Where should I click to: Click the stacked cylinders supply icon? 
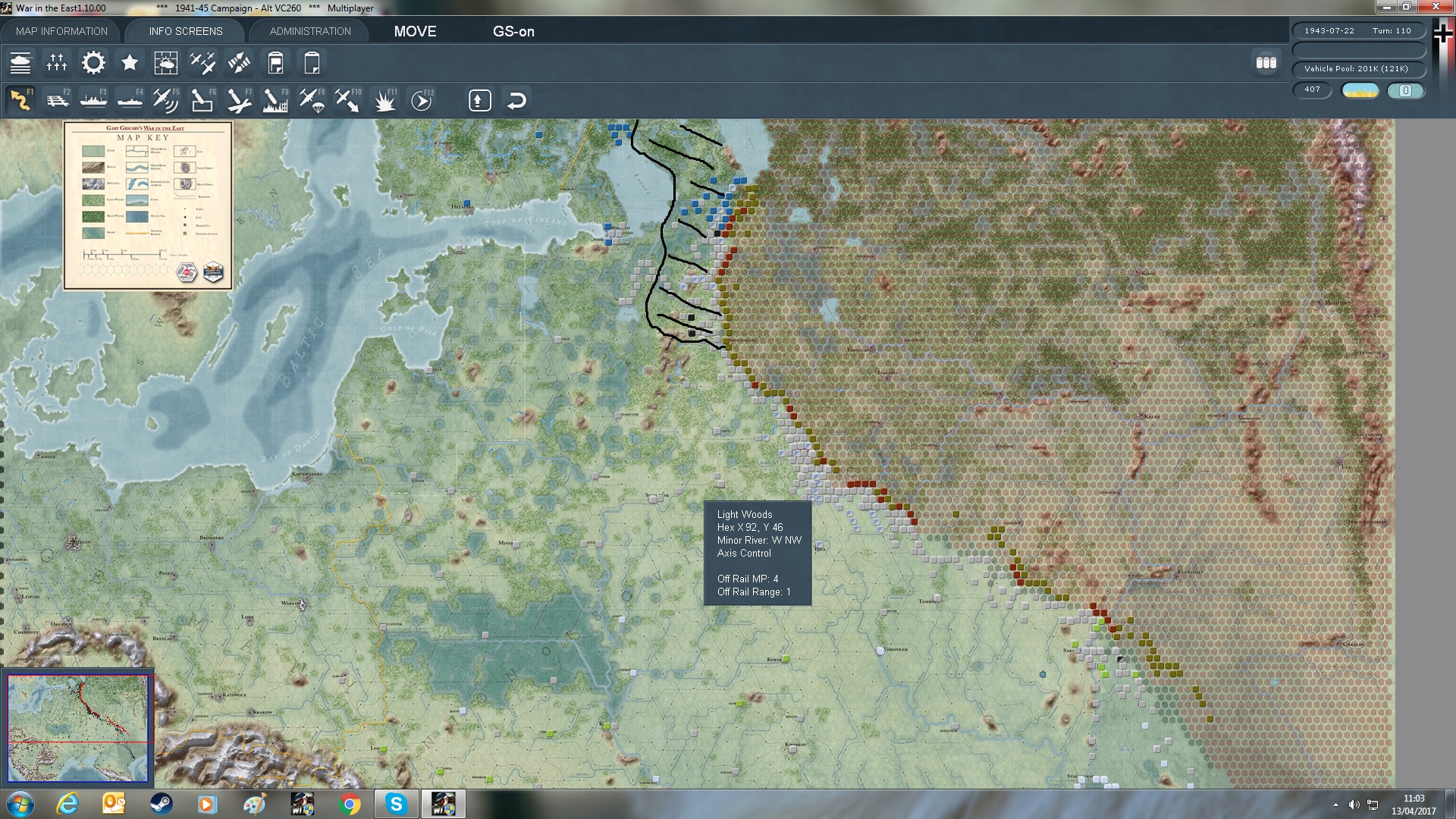point(1266,63)
